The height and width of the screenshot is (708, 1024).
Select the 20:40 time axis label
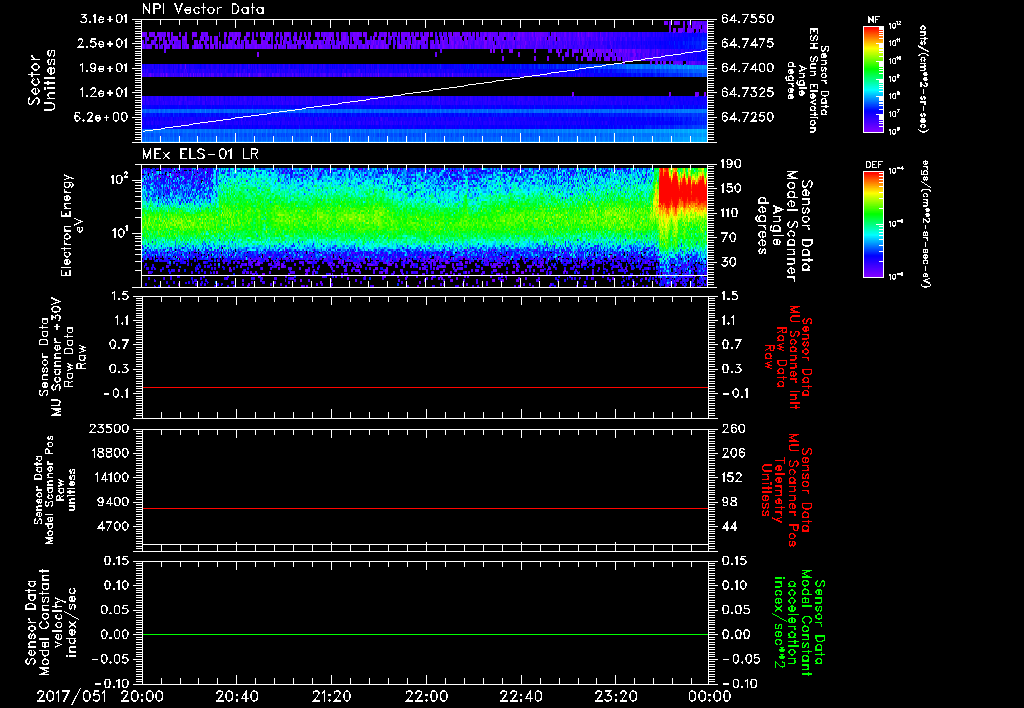point(236,697)
